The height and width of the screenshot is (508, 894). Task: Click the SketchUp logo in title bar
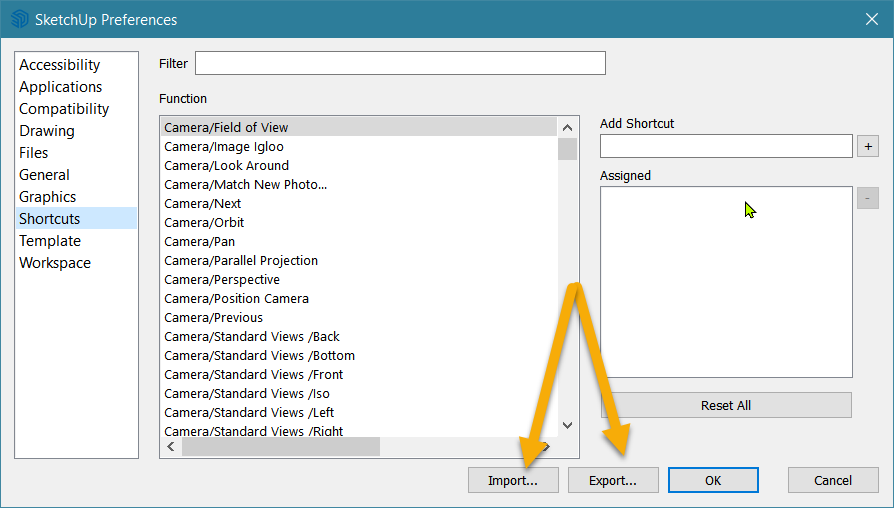(x=19, y=19)
